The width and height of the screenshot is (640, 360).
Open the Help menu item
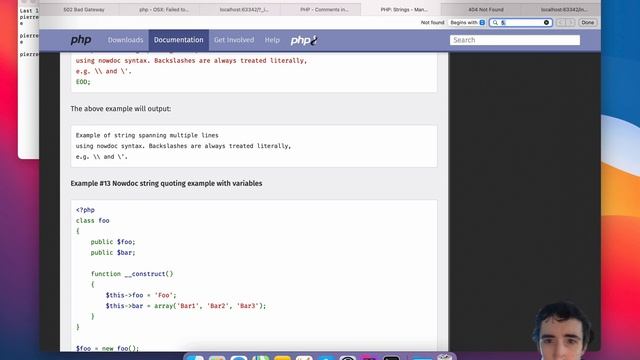point(272,40)
